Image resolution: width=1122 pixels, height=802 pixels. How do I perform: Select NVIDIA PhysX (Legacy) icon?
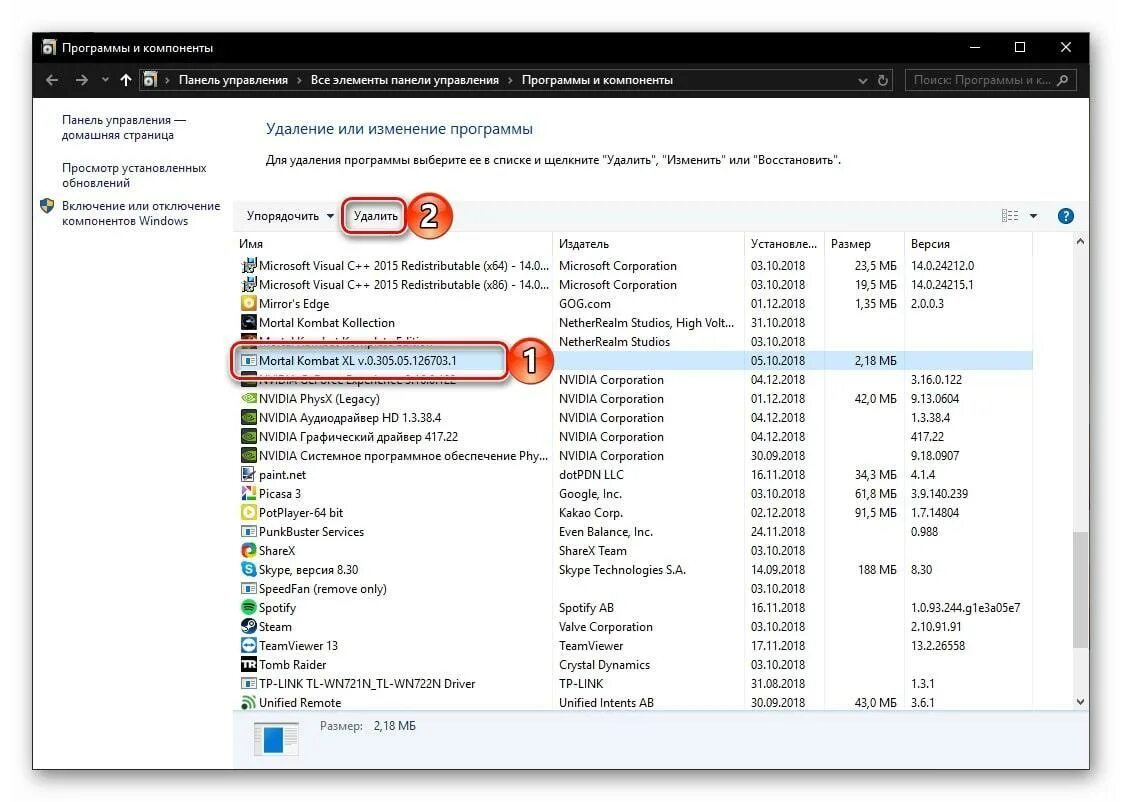tap(248, 398)
